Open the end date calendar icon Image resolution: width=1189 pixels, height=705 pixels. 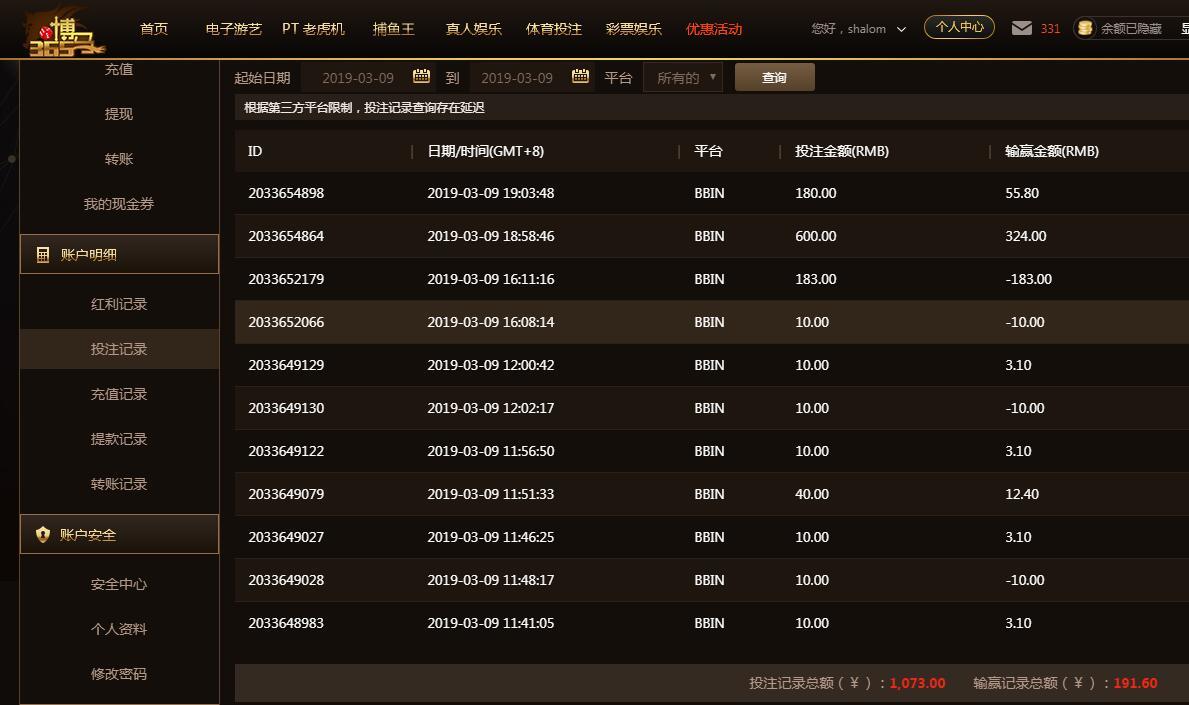click(x=580, y=76)
